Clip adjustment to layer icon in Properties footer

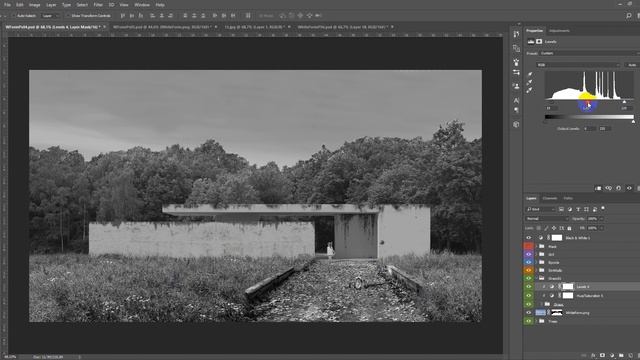[x=598, y=188]
